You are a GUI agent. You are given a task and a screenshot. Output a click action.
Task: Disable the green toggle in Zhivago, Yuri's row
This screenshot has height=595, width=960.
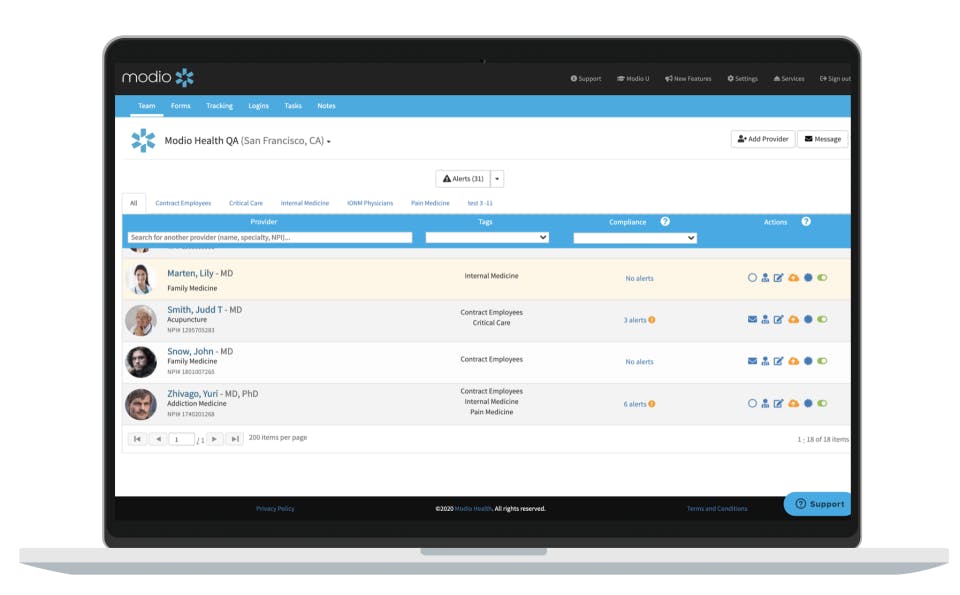(823, 401)
